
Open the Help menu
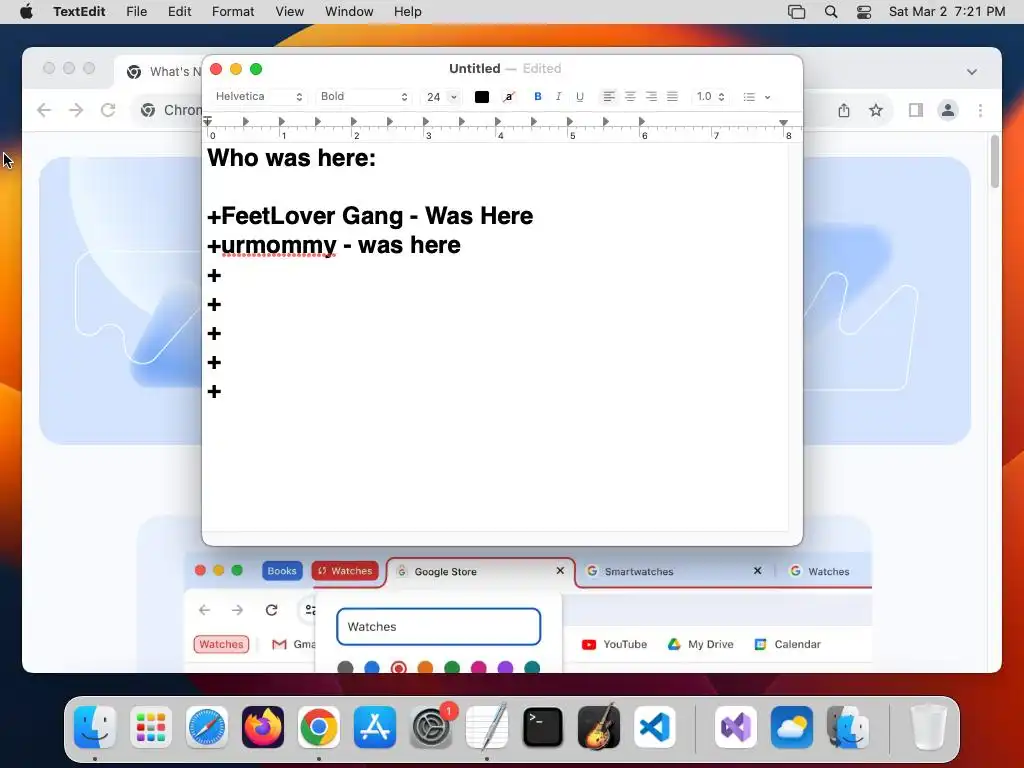coord(408,12)
